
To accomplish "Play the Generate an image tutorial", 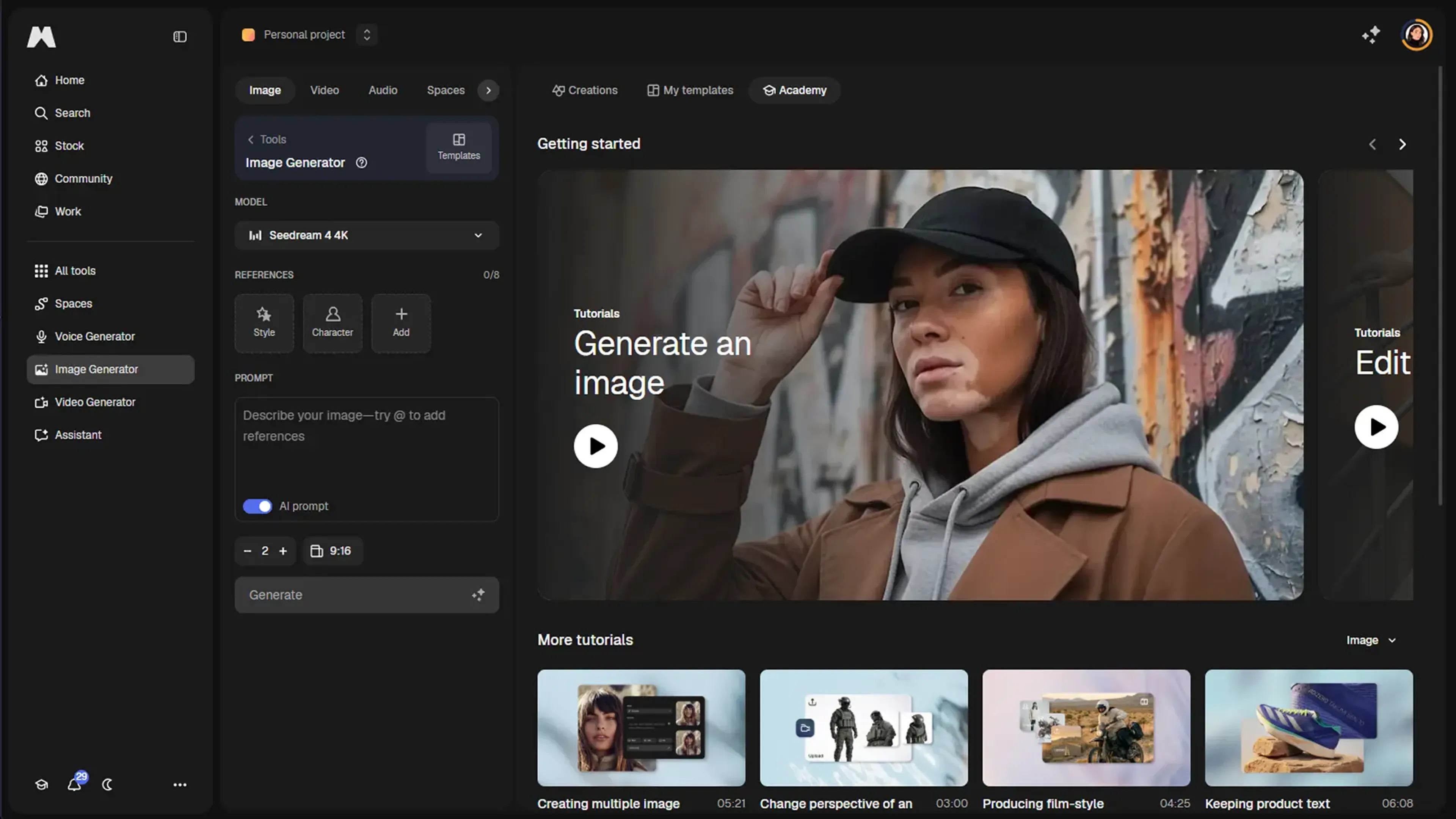I will [596, 446].
